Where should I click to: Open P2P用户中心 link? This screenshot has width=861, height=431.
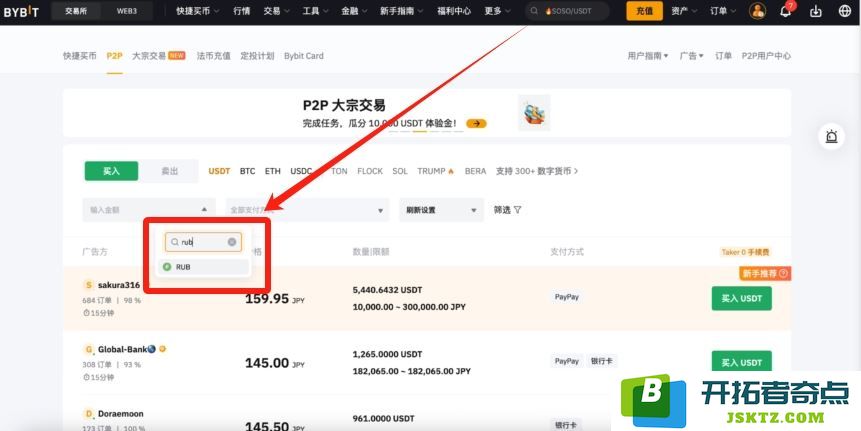tap(766, 55)
